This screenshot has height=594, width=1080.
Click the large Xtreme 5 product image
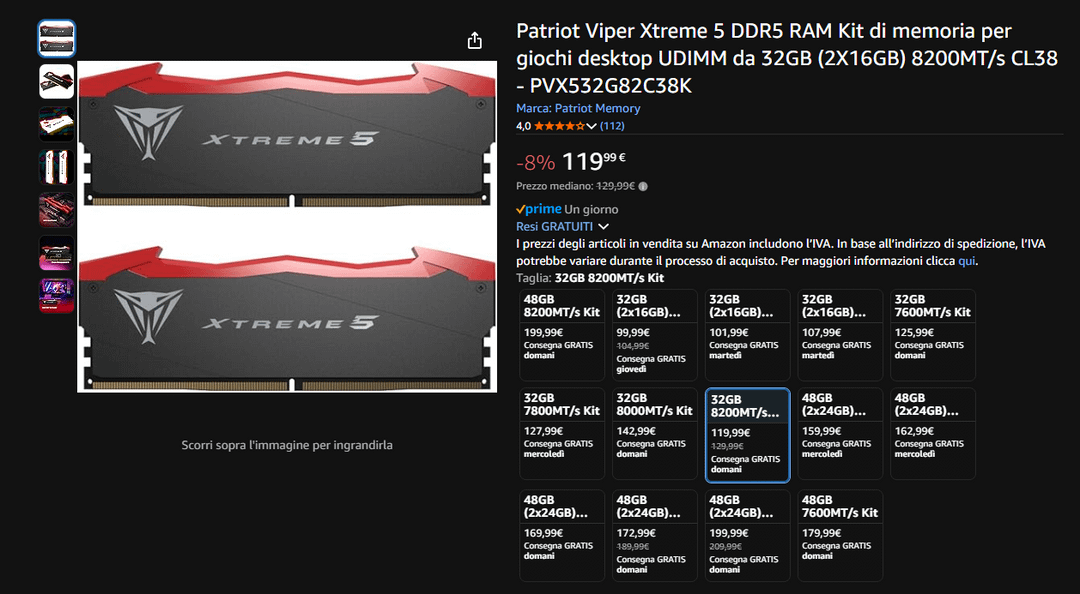(287, 227)
